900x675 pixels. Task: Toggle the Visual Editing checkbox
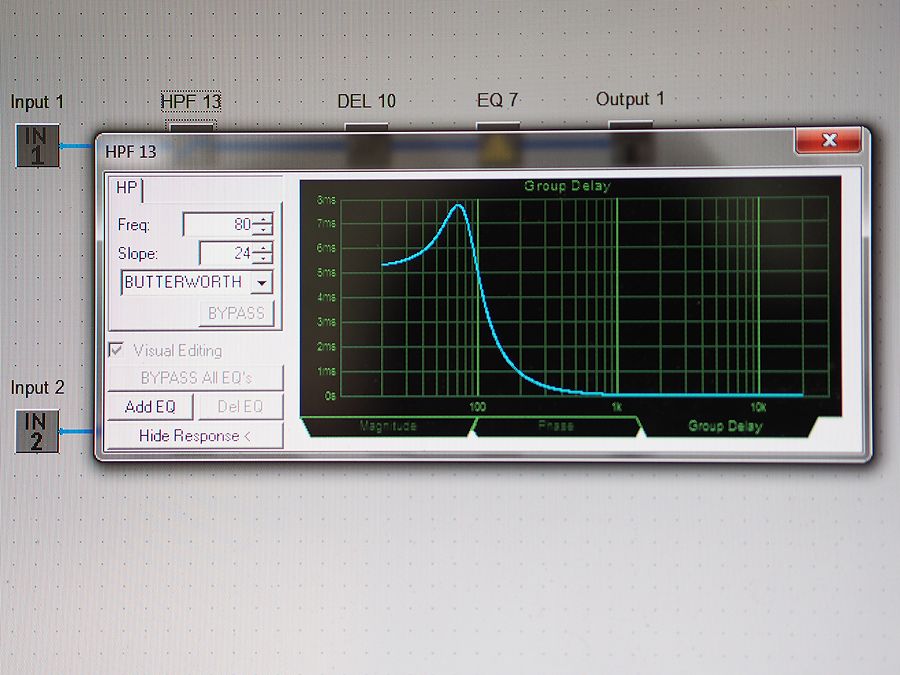pos(117,351)
